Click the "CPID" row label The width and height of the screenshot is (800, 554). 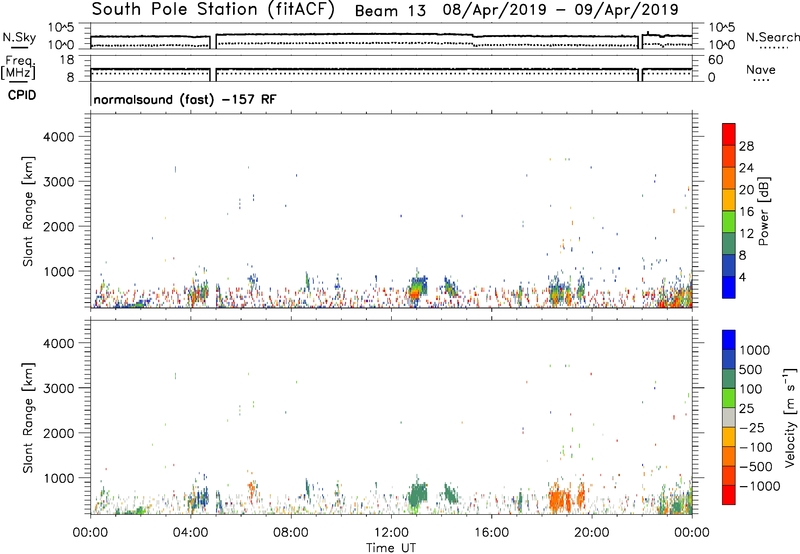pyautogui.click(x=22, y=95)
